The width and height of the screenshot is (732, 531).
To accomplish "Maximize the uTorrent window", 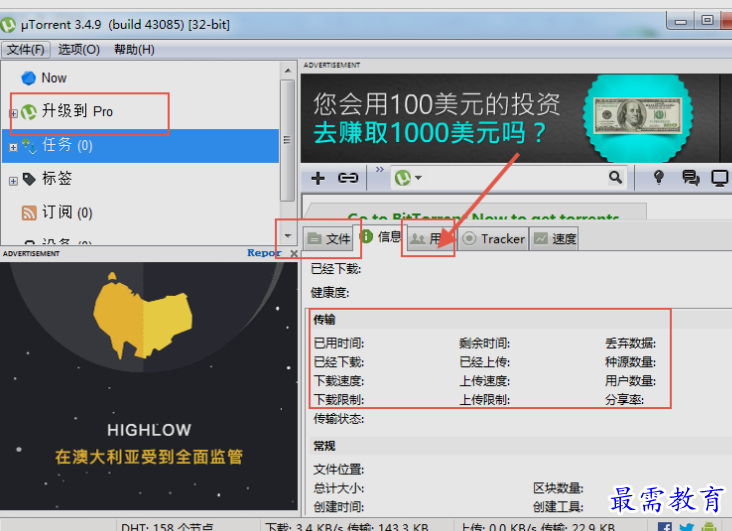I will click(x=707, y=21).
